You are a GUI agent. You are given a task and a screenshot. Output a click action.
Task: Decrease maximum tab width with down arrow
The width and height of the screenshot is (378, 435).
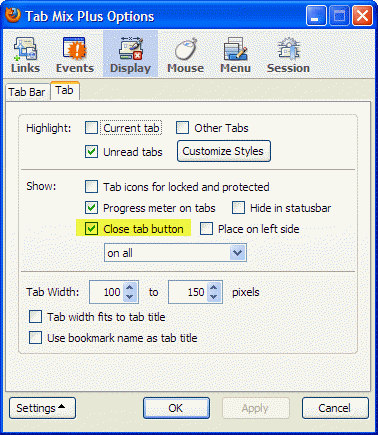[x=214, y=297]
